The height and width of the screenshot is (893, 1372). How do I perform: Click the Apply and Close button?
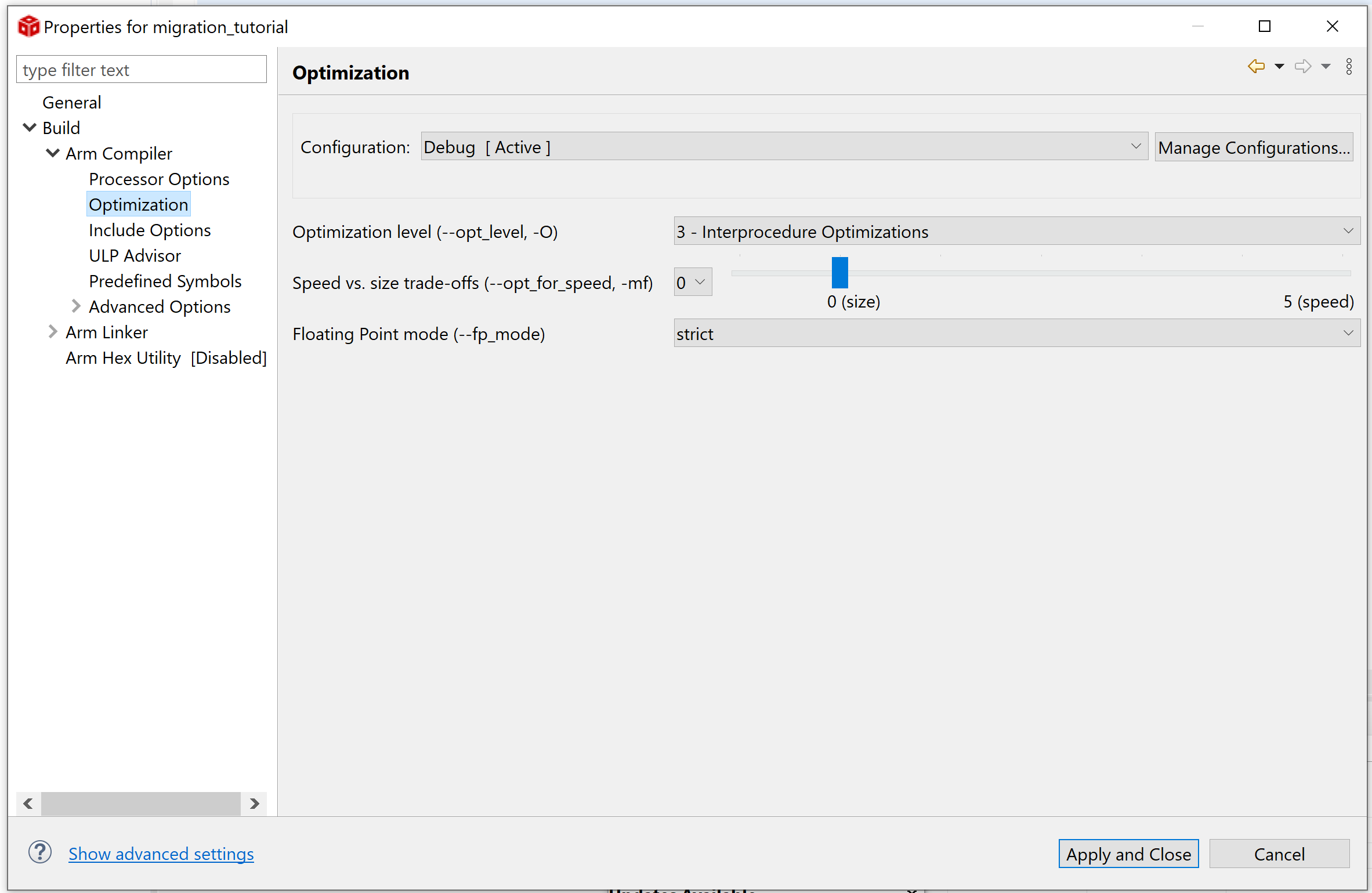tap(1128, 854)
